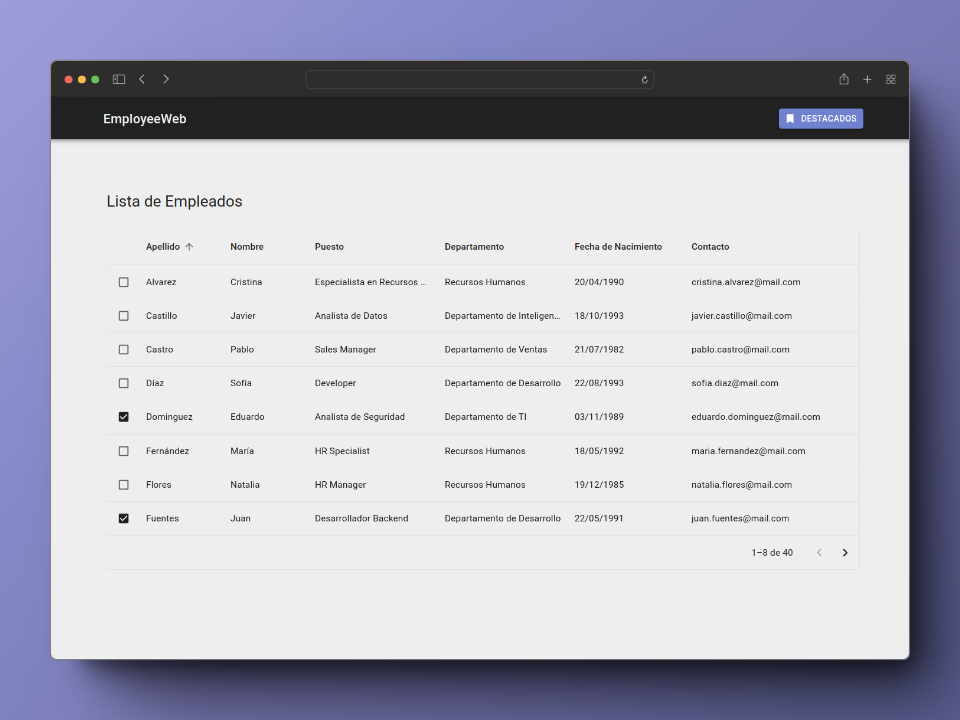Go to next page of employees
Screen dimensions: 960x720
pos(845,552)
